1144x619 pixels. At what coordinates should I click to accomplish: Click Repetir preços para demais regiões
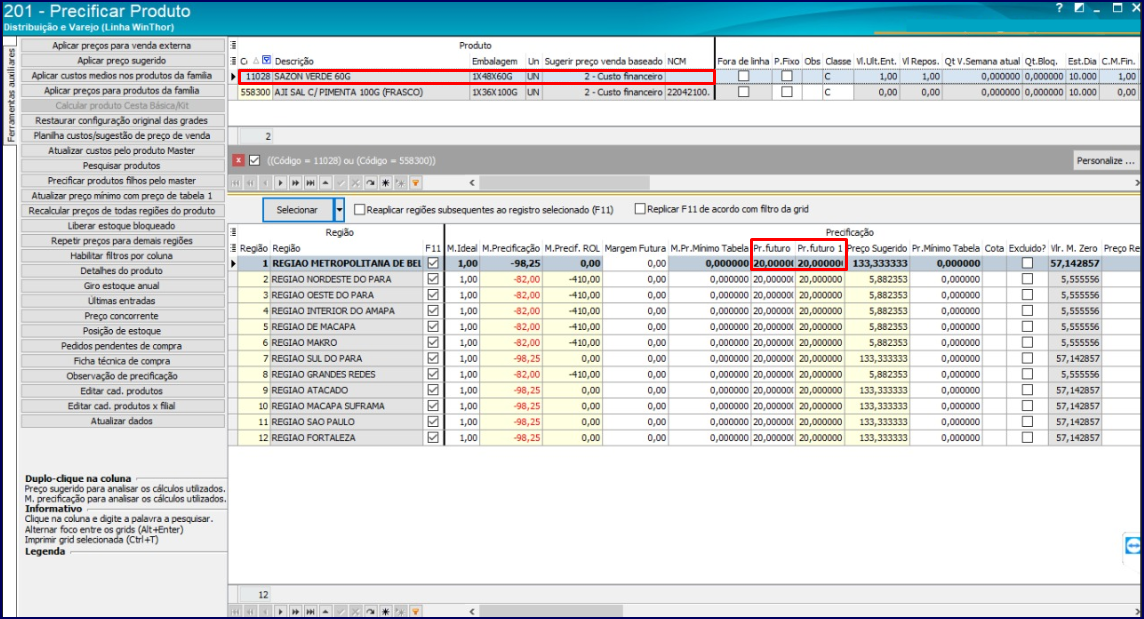(x=122, y=241)
